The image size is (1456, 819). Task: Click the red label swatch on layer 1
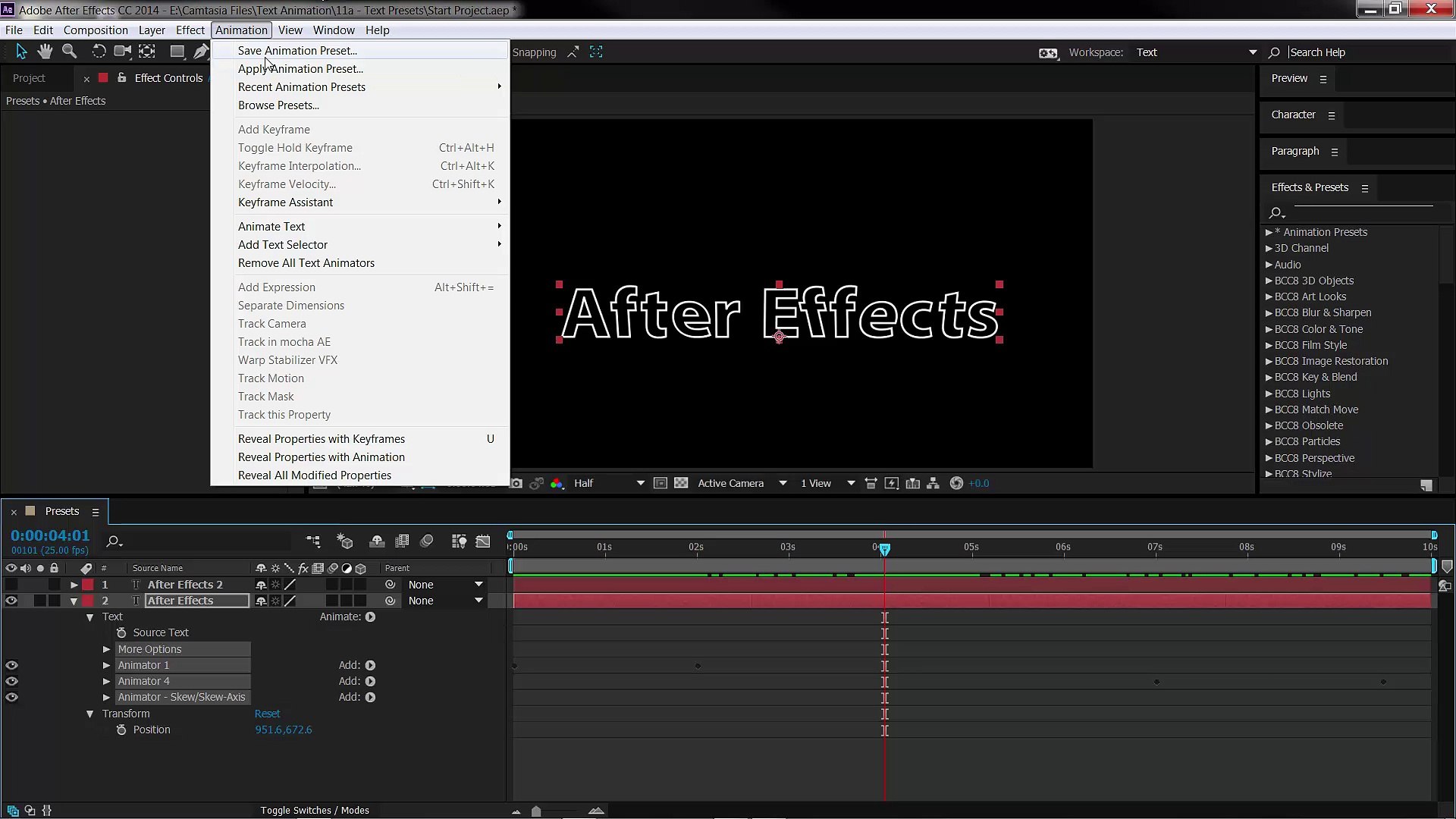89,585
